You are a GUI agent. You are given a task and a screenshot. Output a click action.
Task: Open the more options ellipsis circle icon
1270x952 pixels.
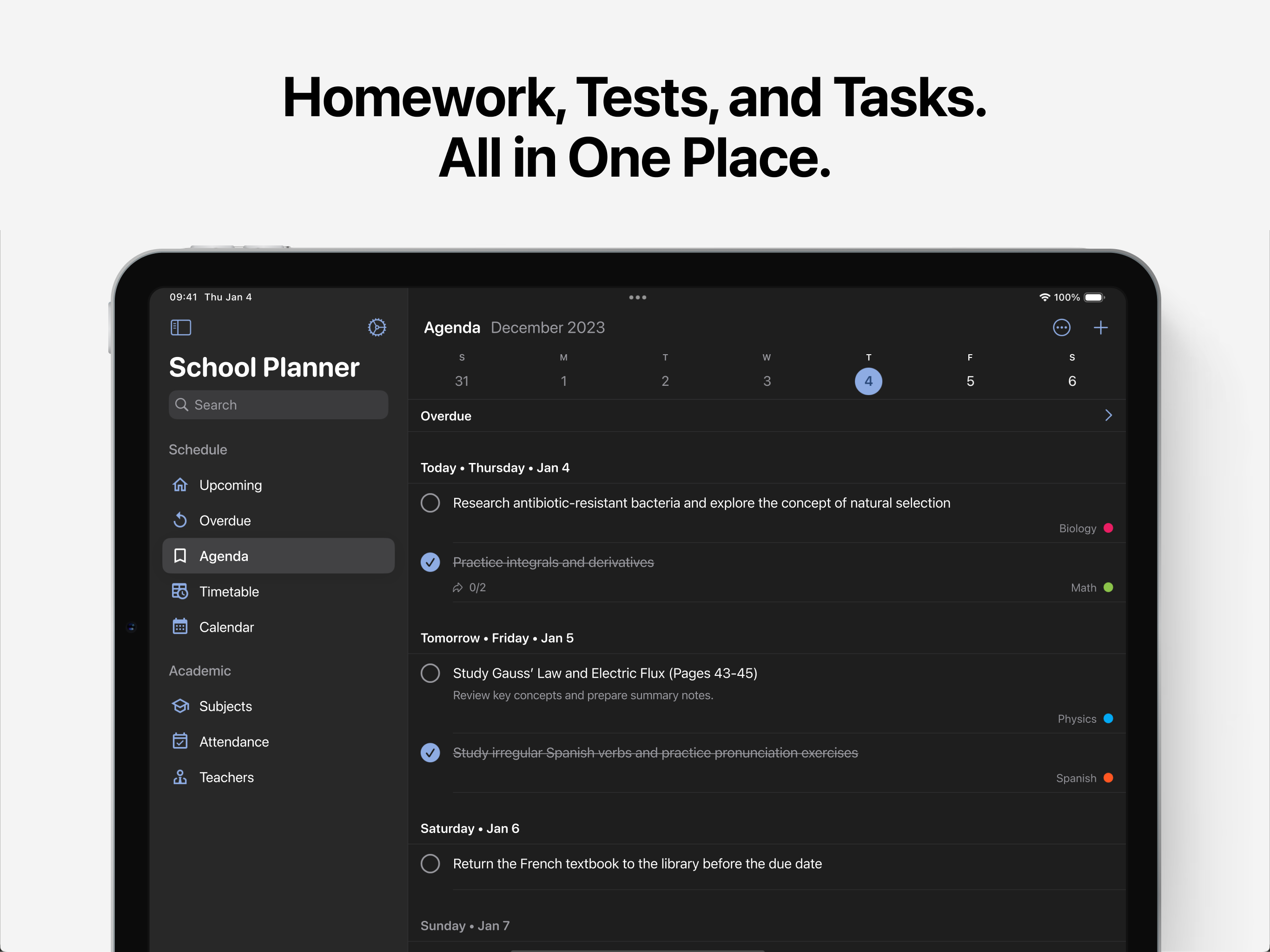(1061, 327)
